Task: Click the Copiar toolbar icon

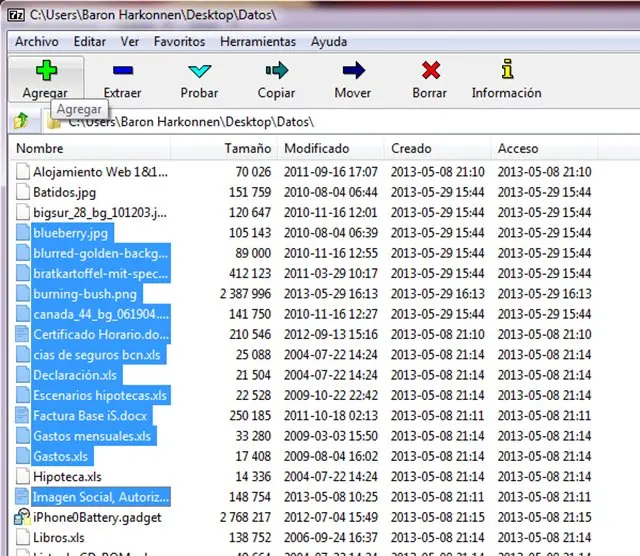Action: 276,71
